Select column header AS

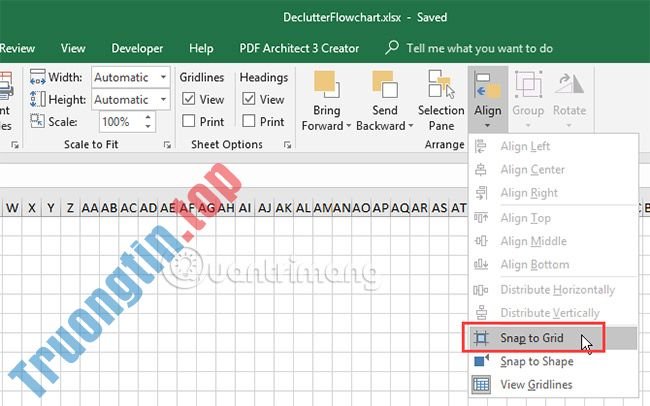click(439, 208)
